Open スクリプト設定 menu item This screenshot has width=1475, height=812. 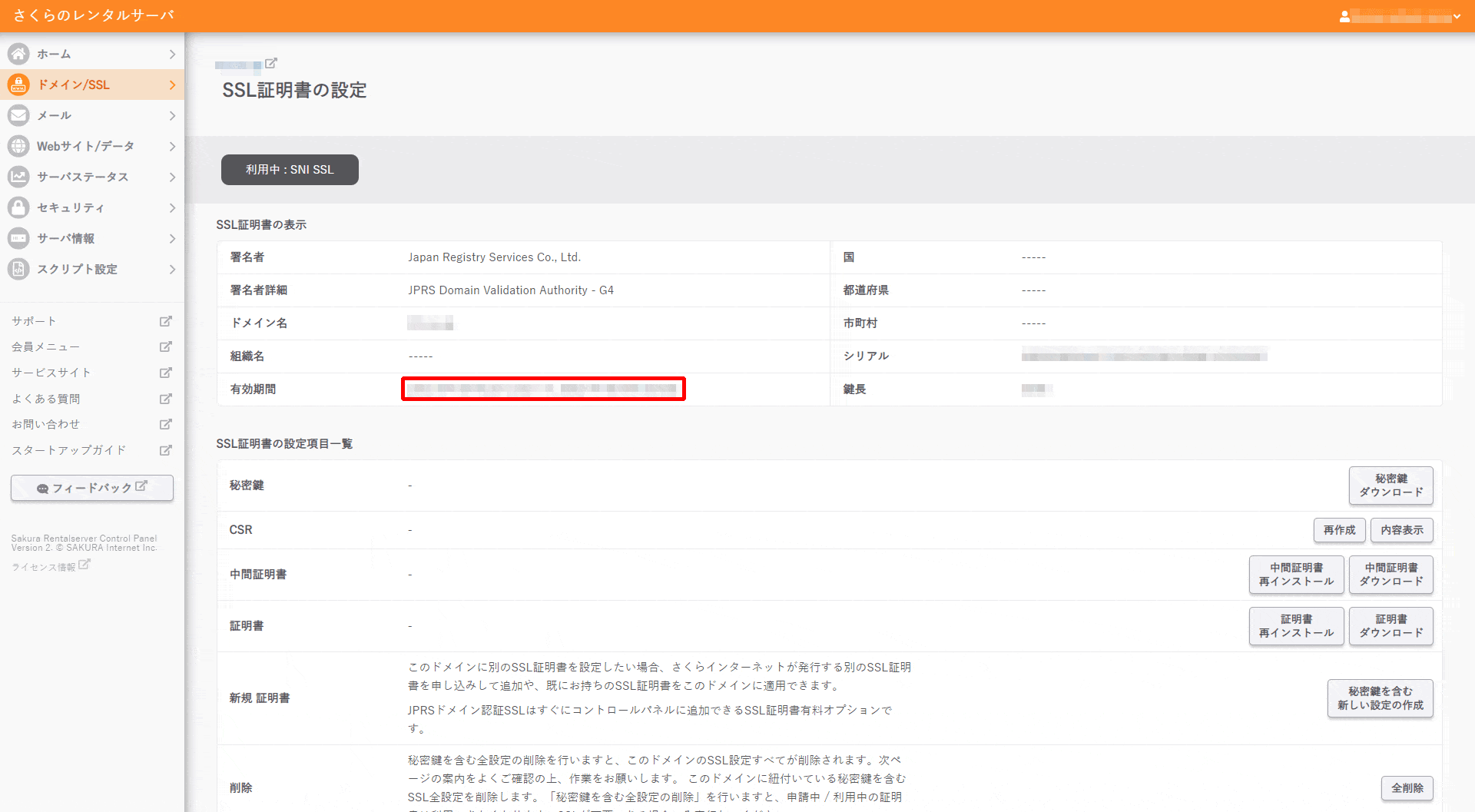pos(92,269)
